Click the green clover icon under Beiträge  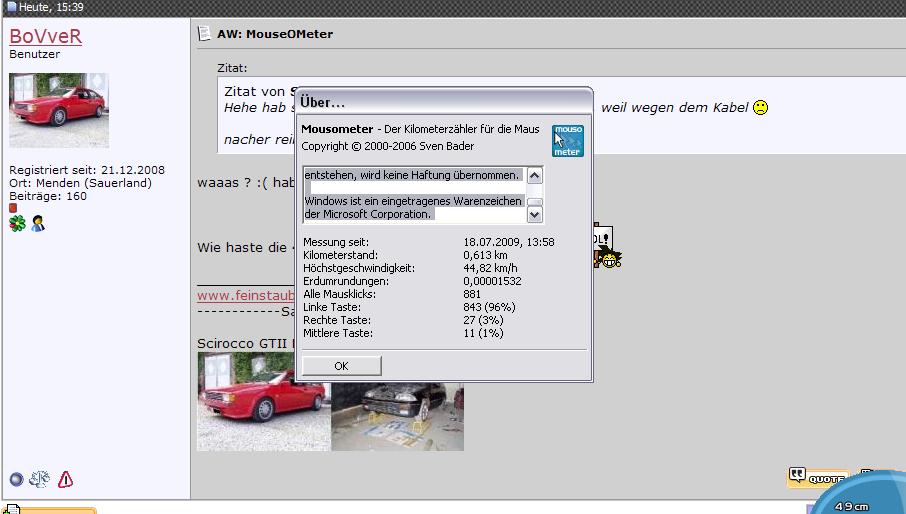[17, 223]
